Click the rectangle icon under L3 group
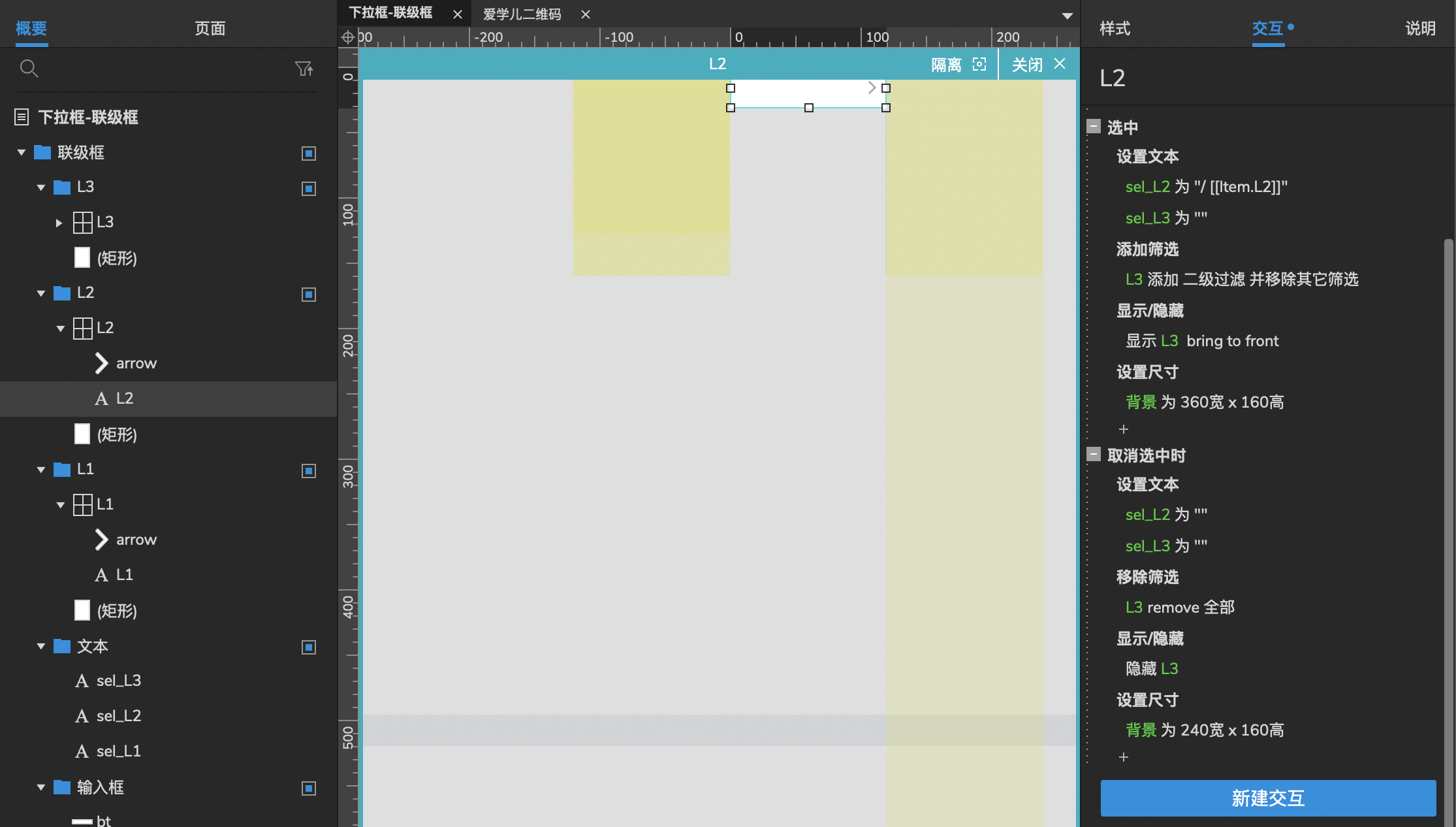Screen dimensions: 1456x827 tap(82, 257)
